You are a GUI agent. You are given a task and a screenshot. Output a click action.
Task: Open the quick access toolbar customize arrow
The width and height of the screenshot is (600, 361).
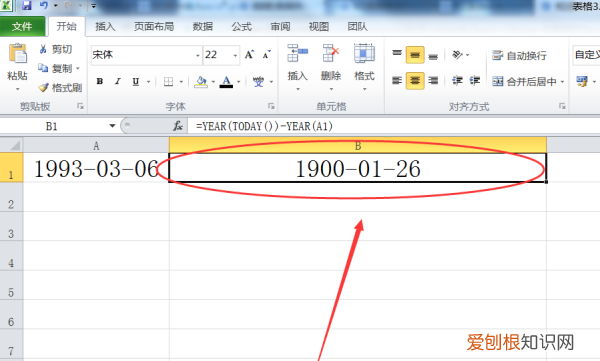(x=94, y=6)
